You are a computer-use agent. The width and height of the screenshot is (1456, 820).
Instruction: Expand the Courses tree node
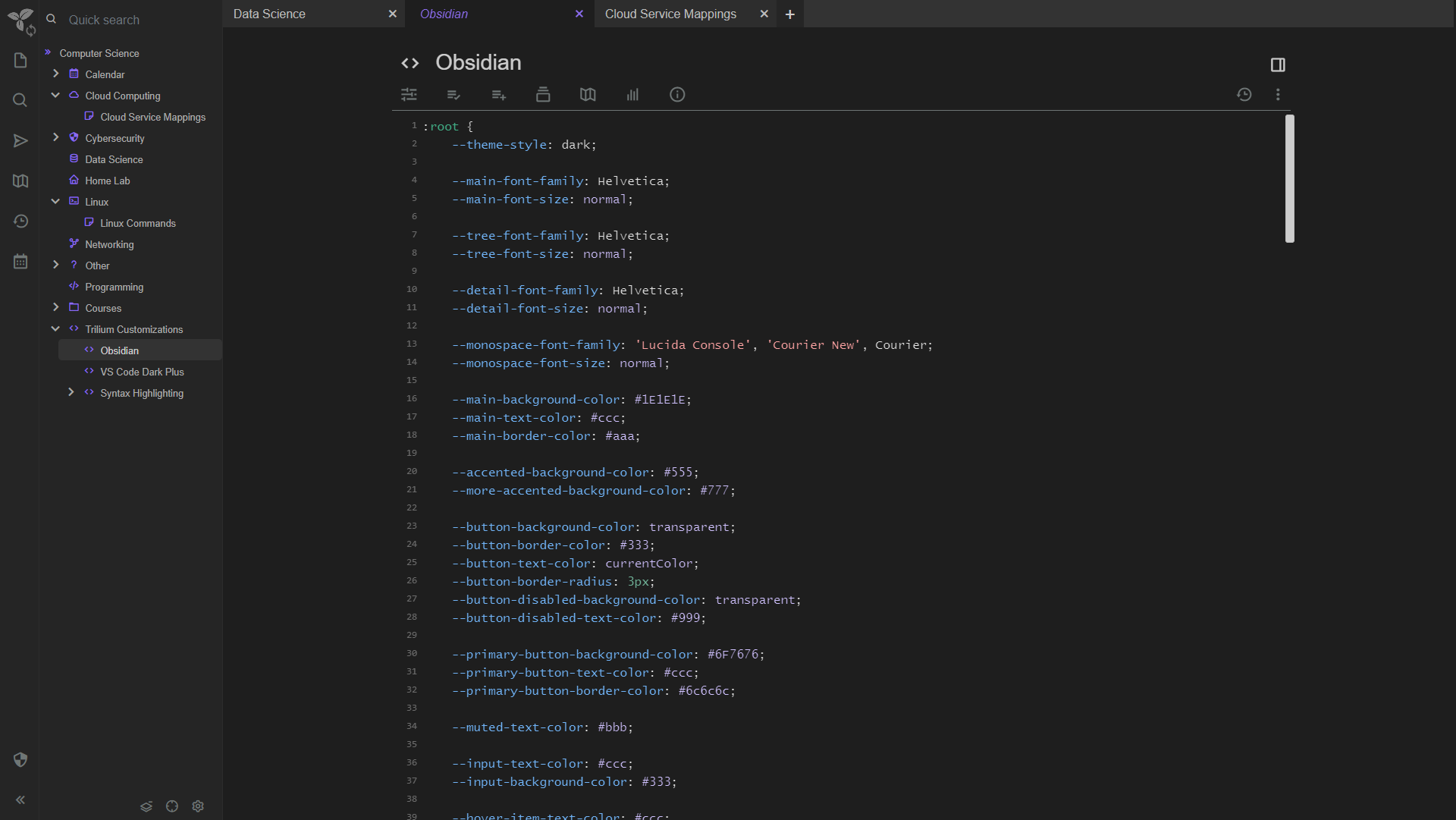coord(55,307)
